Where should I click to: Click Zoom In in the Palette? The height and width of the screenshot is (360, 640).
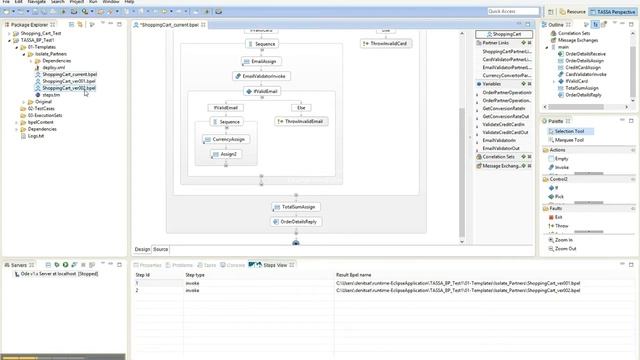561,240
